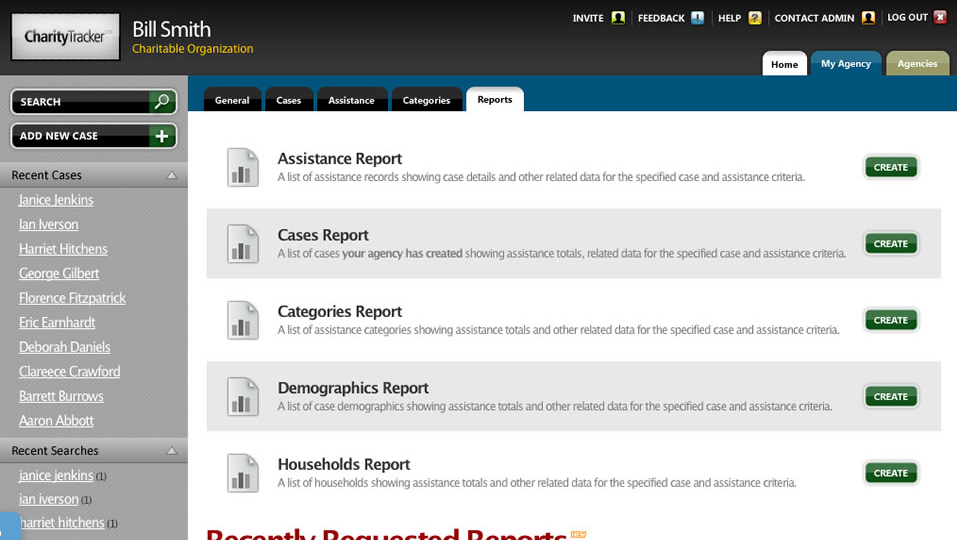Collapse the Recent Searches section

[x=171, y=451]
